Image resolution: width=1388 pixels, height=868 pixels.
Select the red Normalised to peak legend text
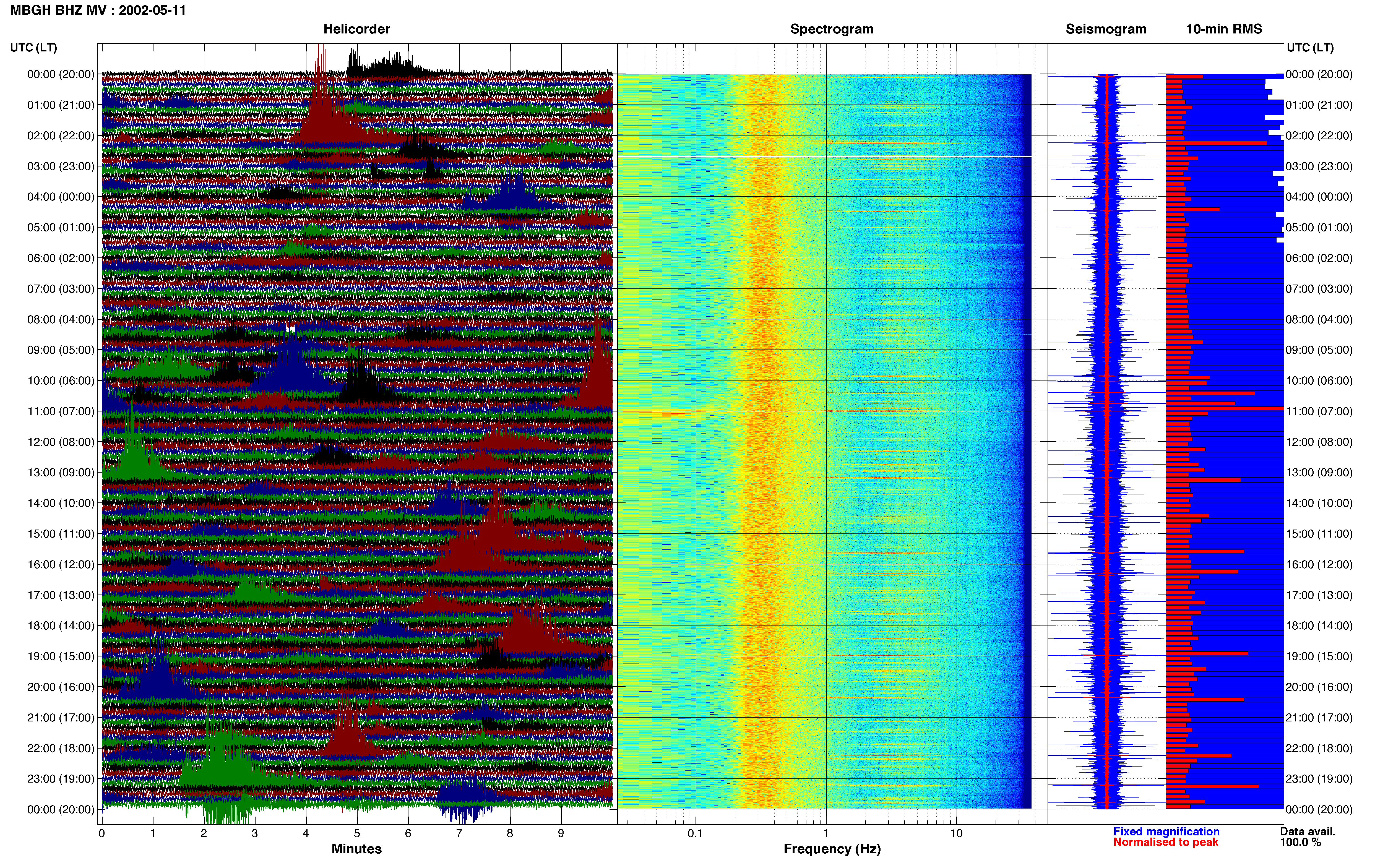[1165, 842]
